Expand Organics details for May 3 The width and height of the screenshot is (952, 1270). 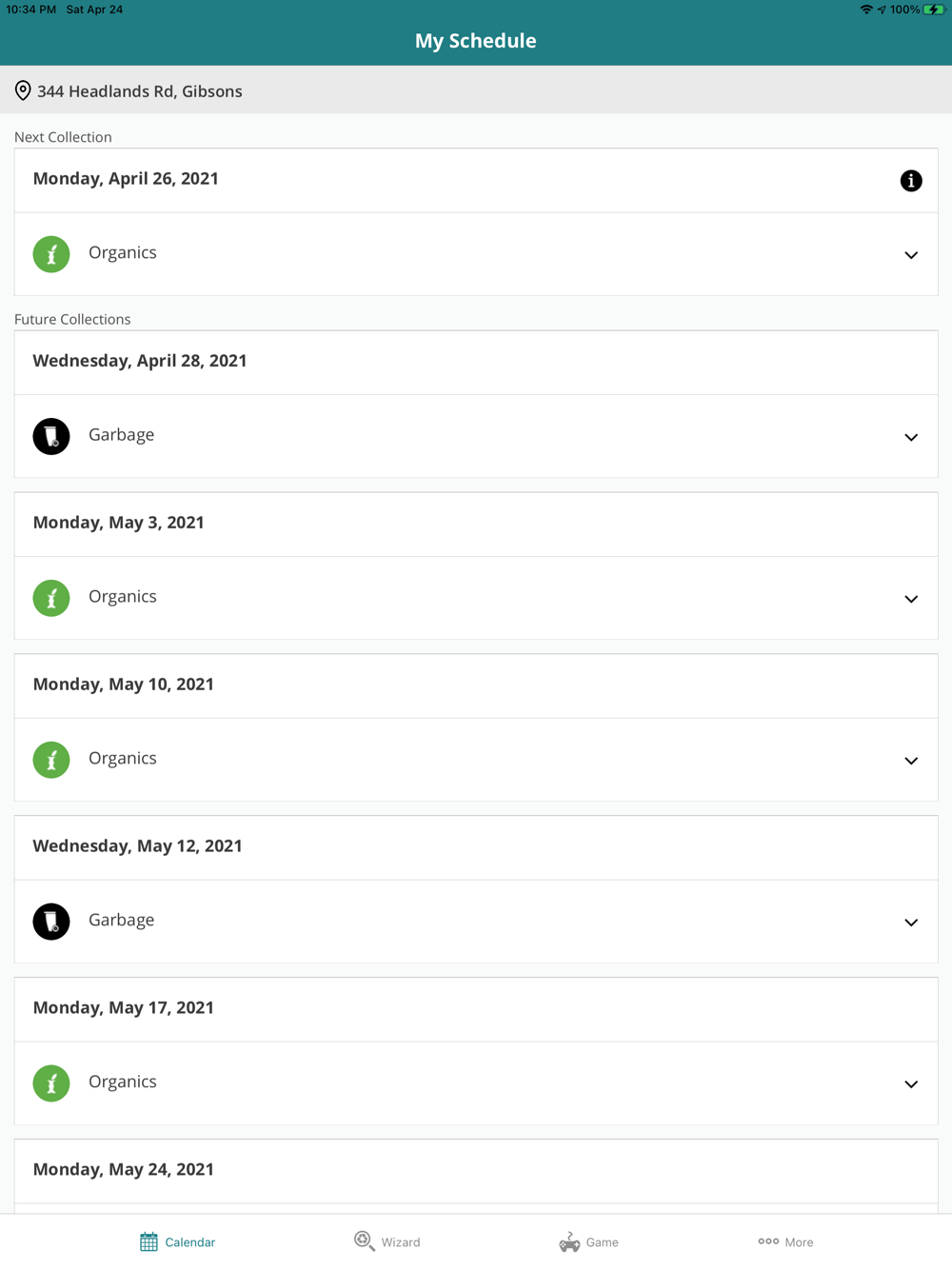pyautogui.click(x=910, y=599)
